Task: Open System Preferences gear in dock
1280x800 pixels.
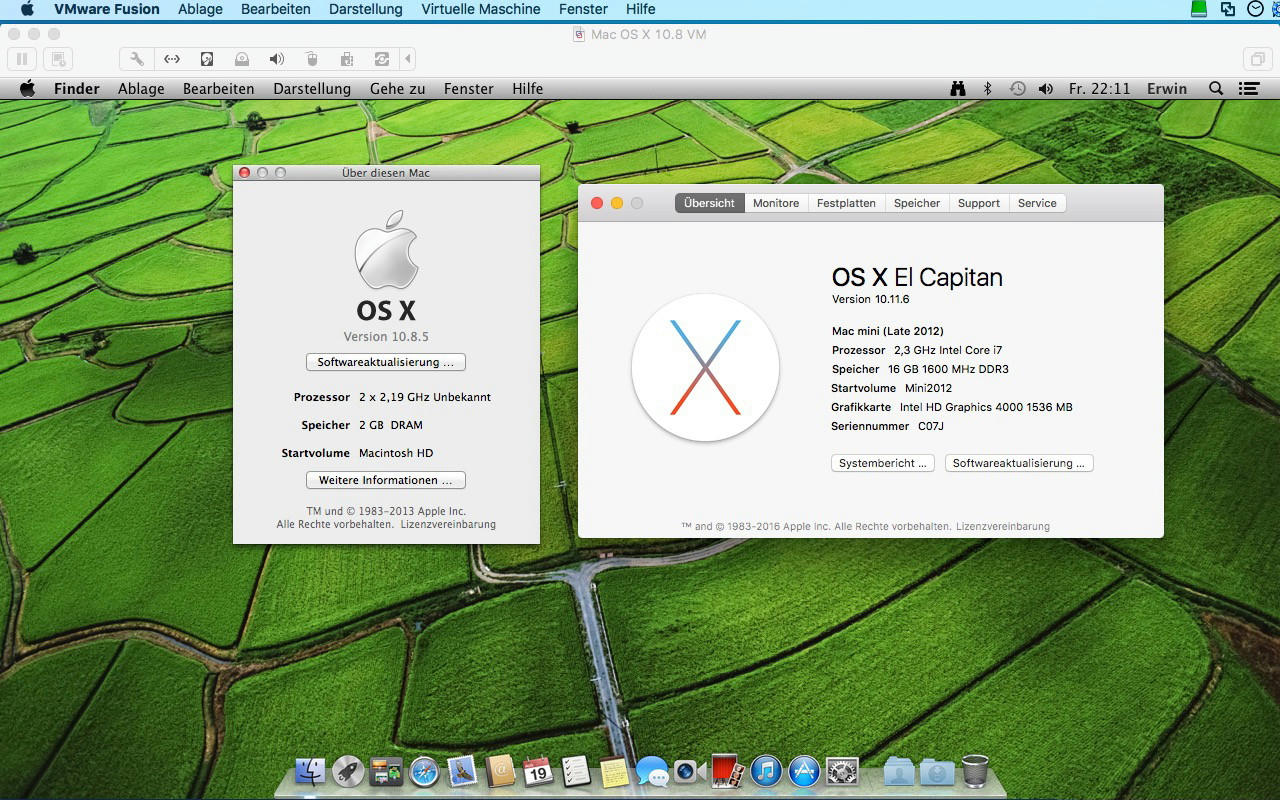Action: (x=842, y=771)
